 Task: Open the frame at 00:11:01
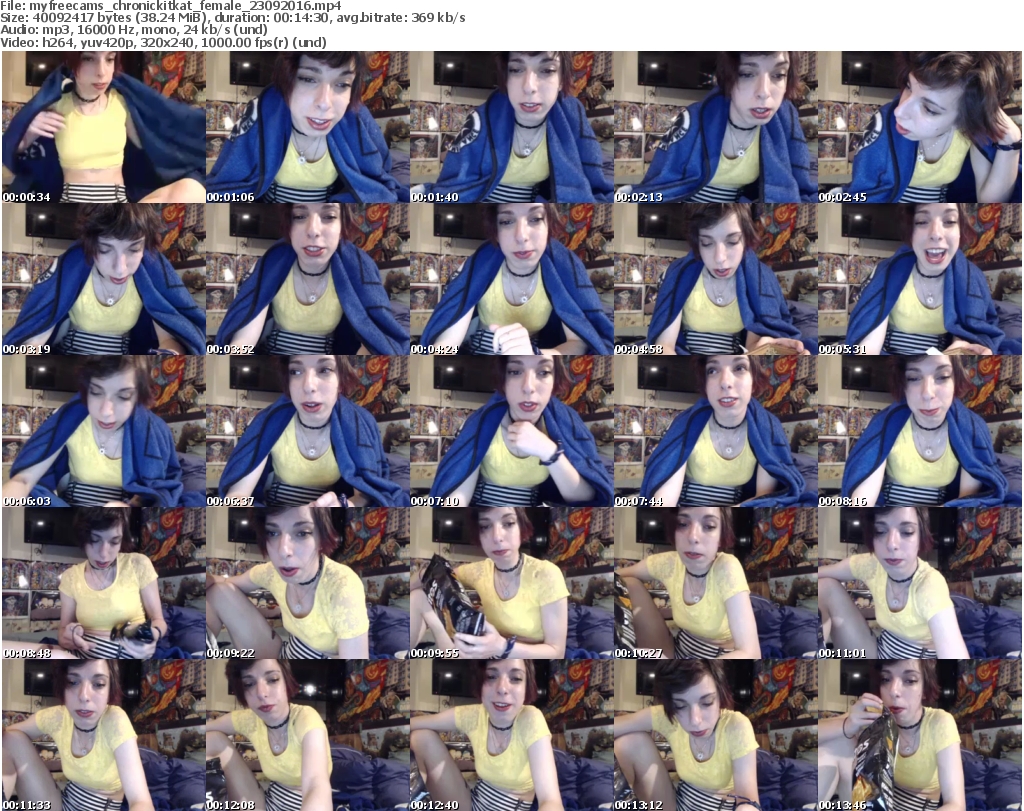tap(920, 584)
